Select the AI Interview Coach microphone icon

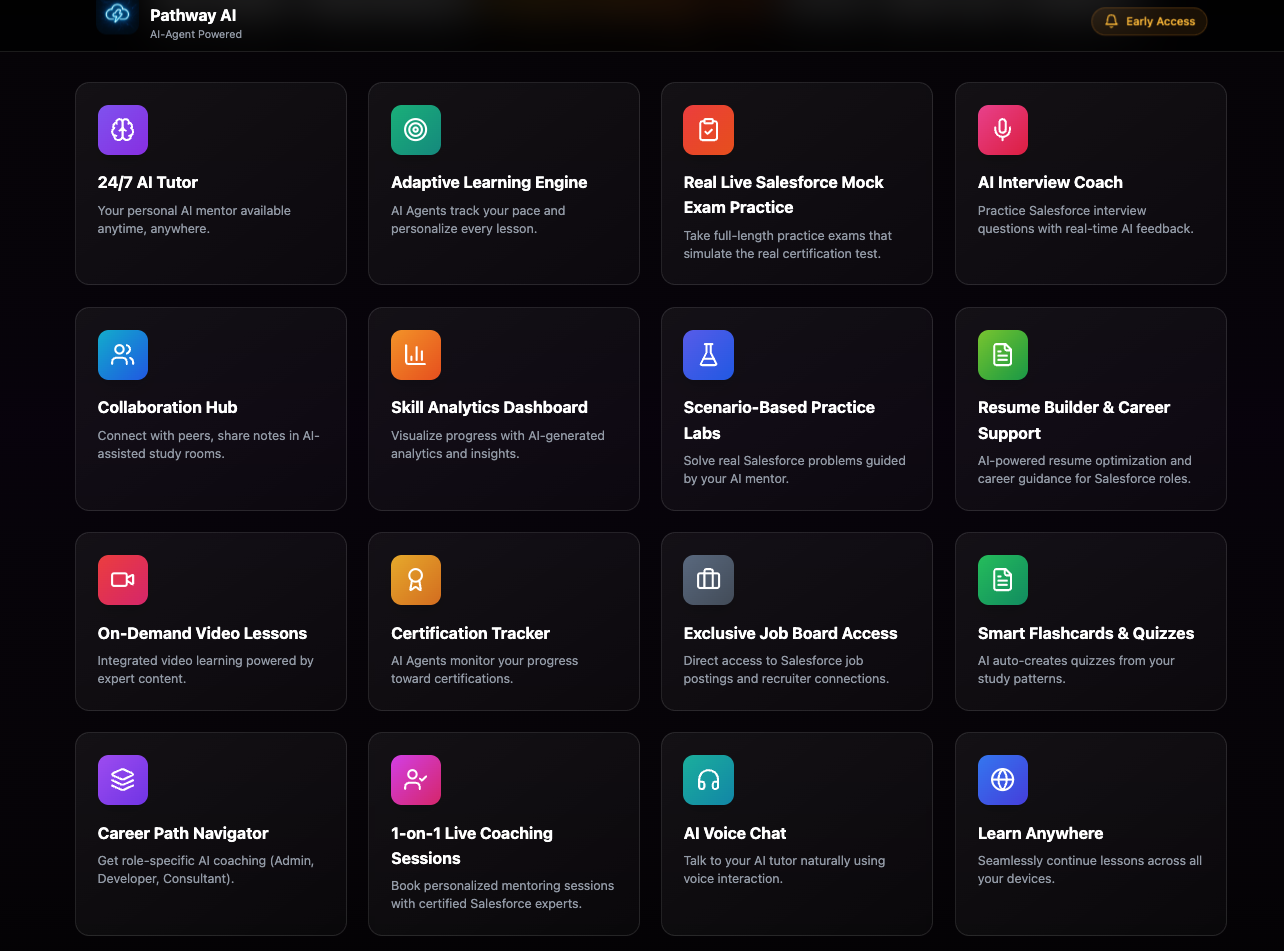coord(1002,129)
